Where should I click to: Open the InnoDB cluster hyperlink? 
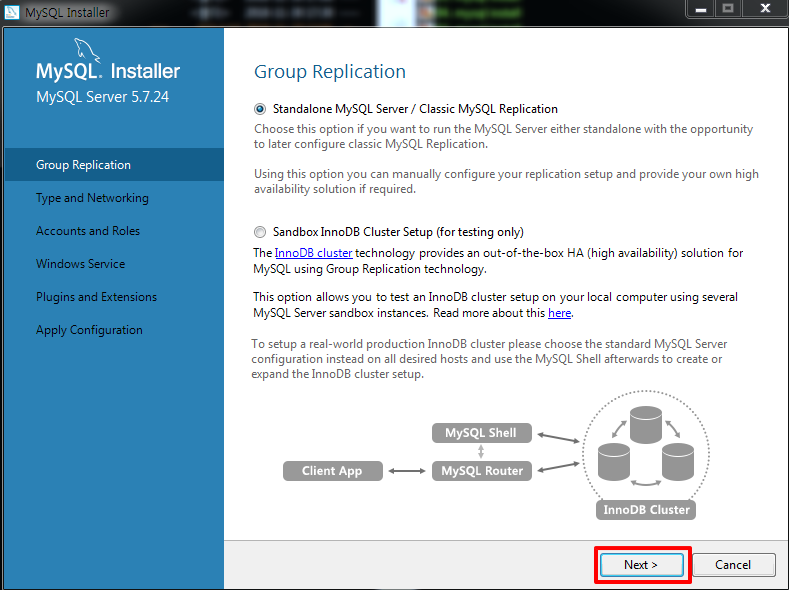313,252
